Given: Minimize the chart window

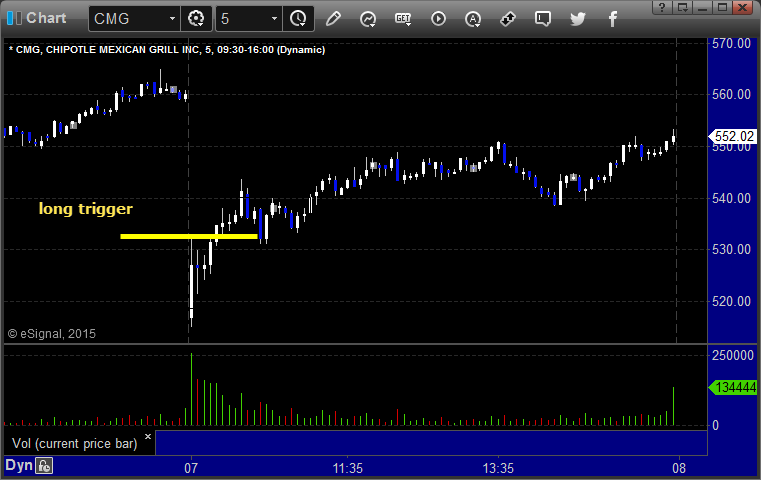Looking at the screenshot, I should pos(703,7).
